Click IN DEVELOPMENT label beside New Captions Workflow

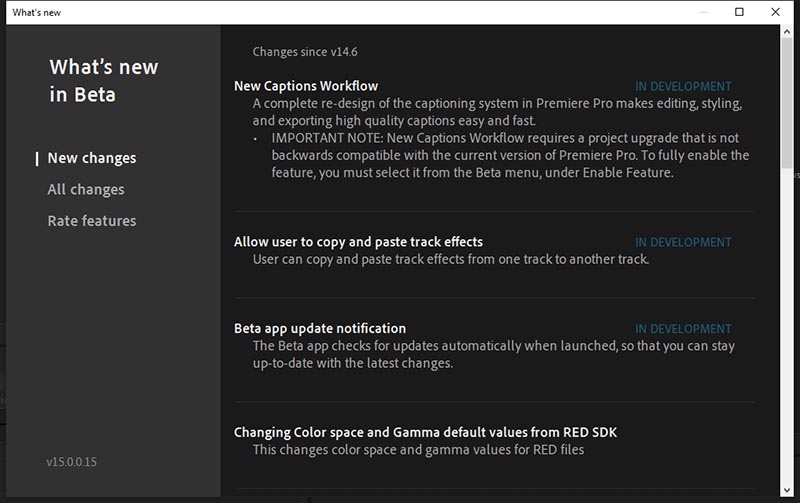coord(683,87)
